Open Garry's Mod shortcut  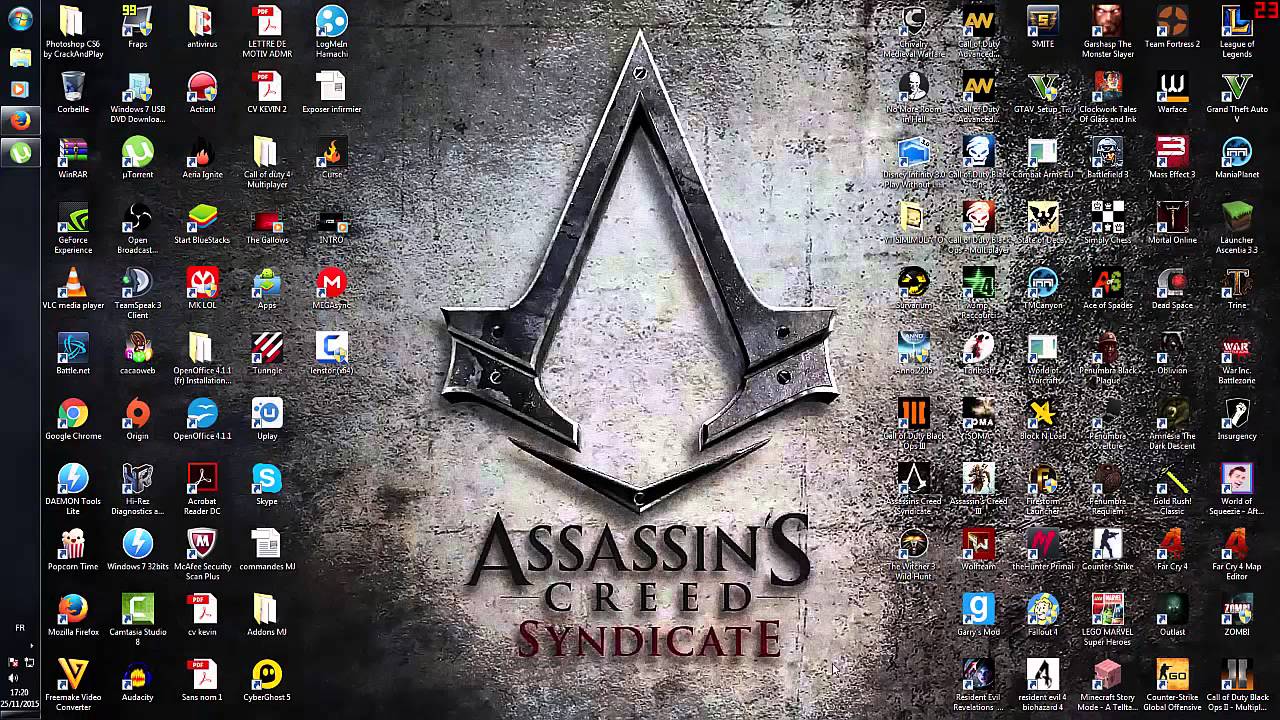click(978, 615)
